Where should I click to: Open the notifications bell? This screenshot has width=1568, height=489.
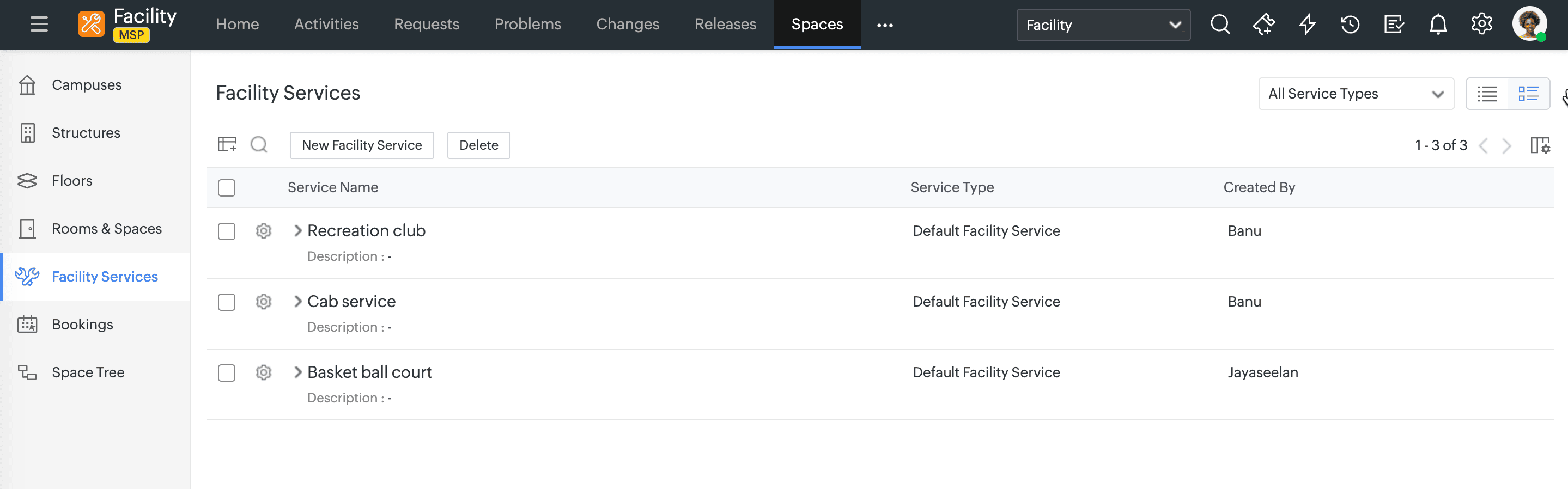pos(1438,25)
